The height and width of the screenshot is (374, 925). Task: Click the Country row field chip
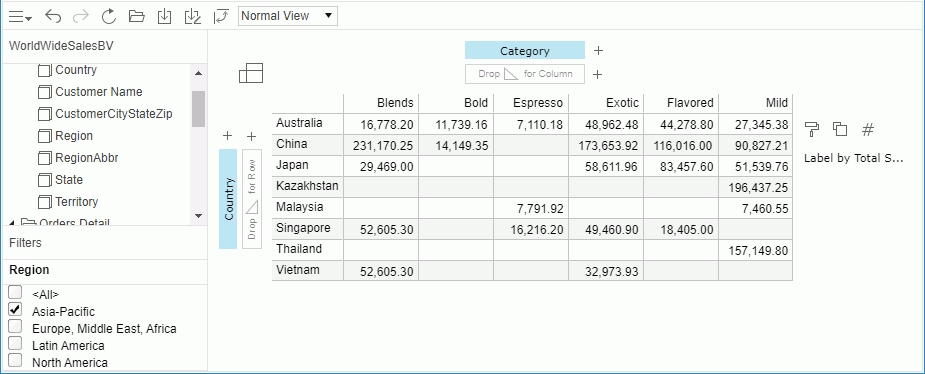228,199
